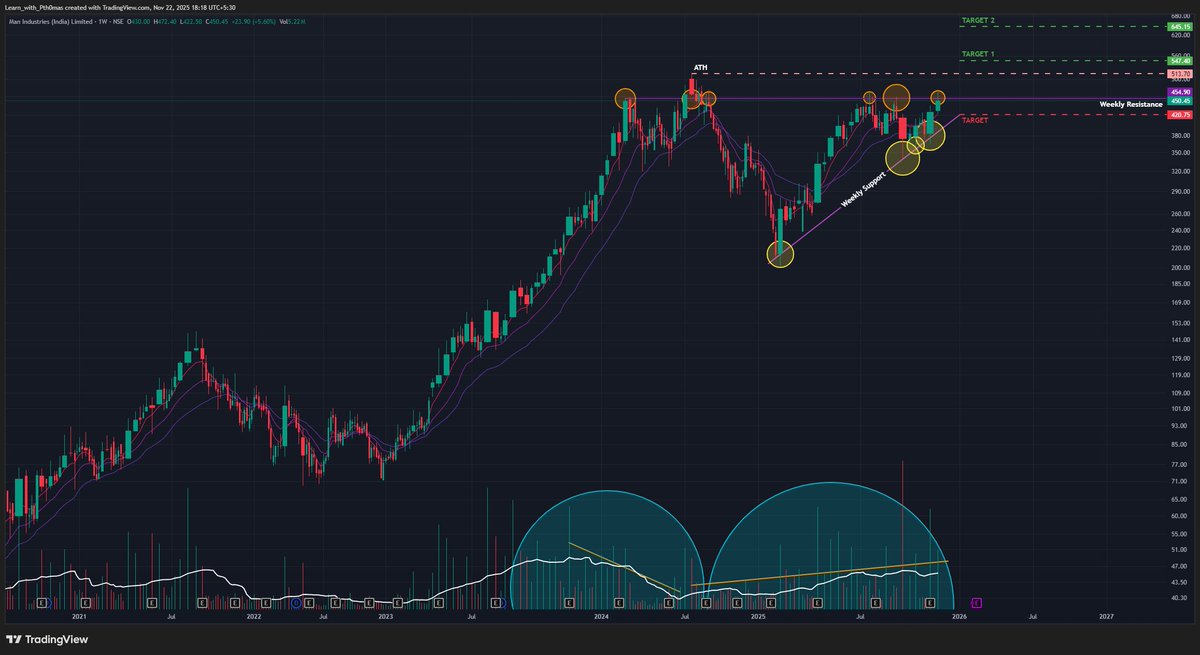Click the earnings "E" marker under 2024

(618, 604)
